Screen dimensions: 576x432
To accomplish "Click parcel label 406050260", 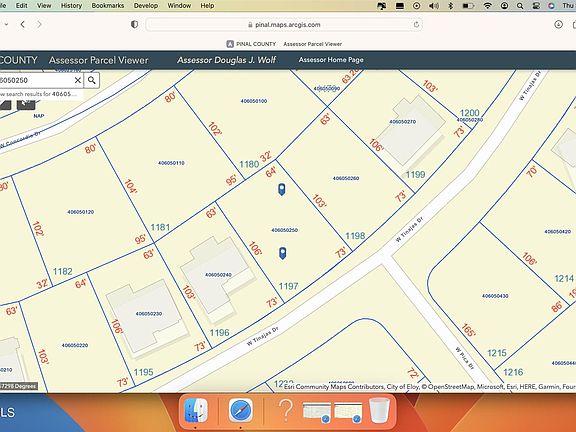I will point(346,179).
